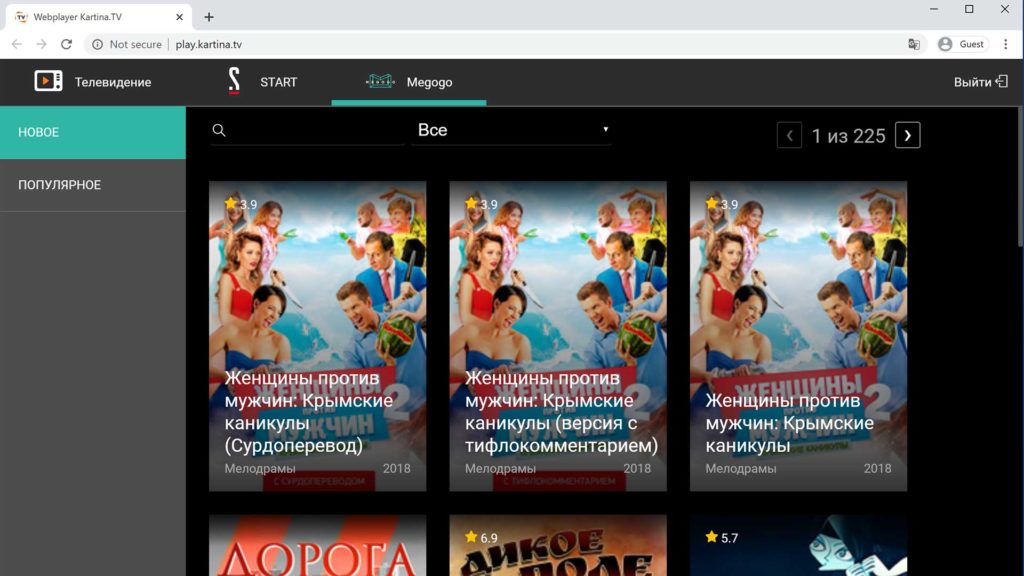Go to next page of results
1024x576 pixels.
click(x=907, y=135)
